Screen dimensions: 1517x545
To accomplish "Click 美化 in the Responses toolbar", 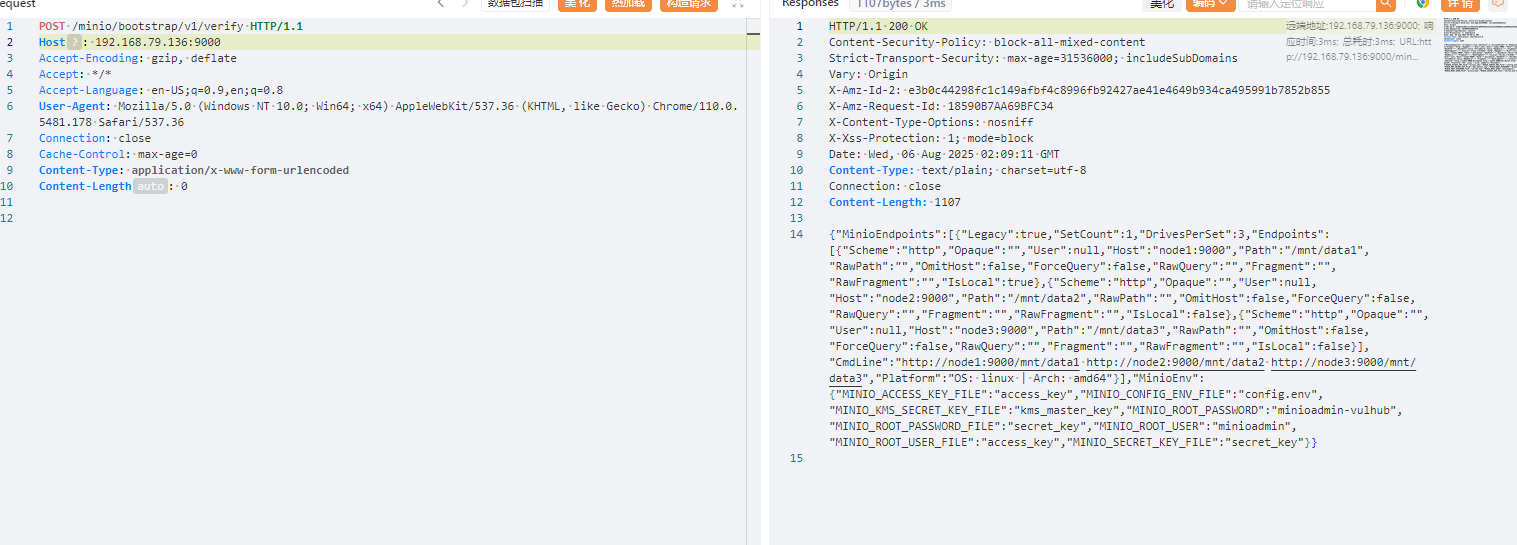I will tap(1161, 4).
